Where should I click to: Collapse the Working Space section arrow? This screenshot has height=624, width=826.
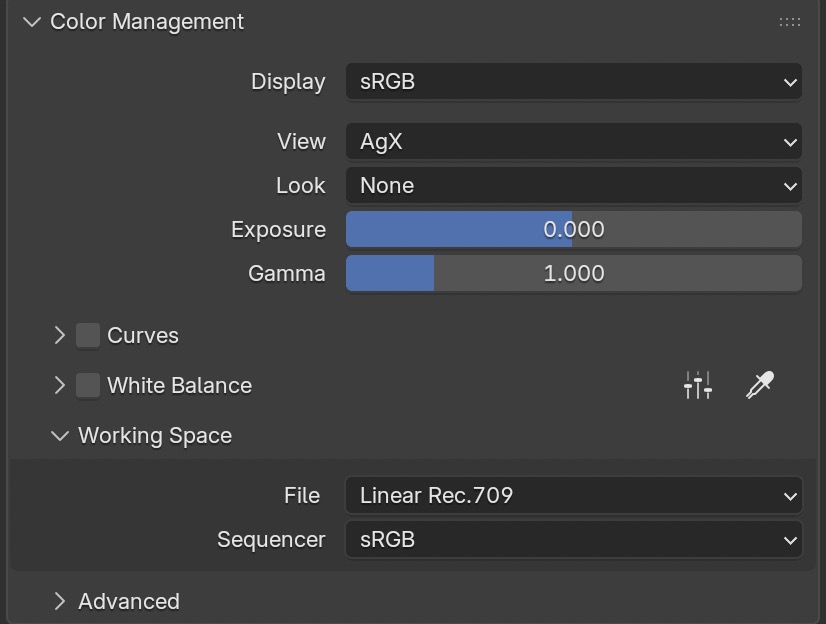60,436
